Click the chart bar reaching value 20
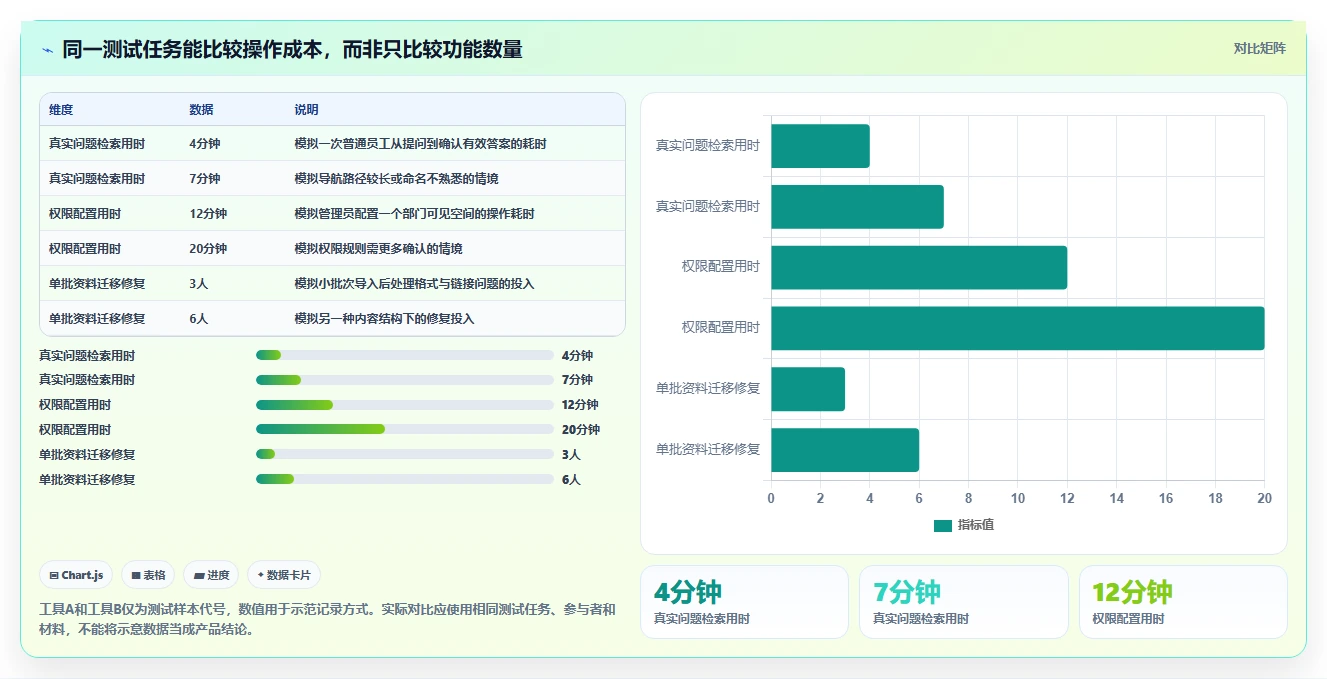 (1017, 328)
